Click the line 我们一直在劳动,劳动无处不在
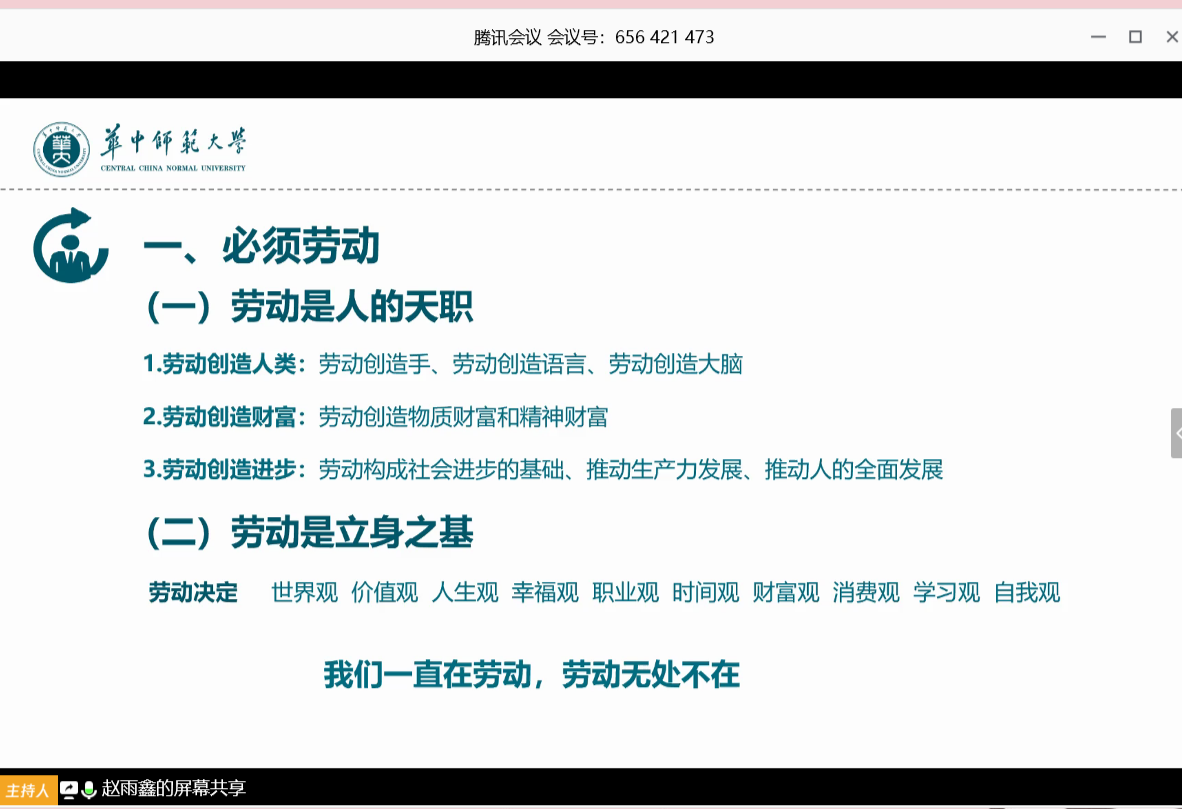 531,675
